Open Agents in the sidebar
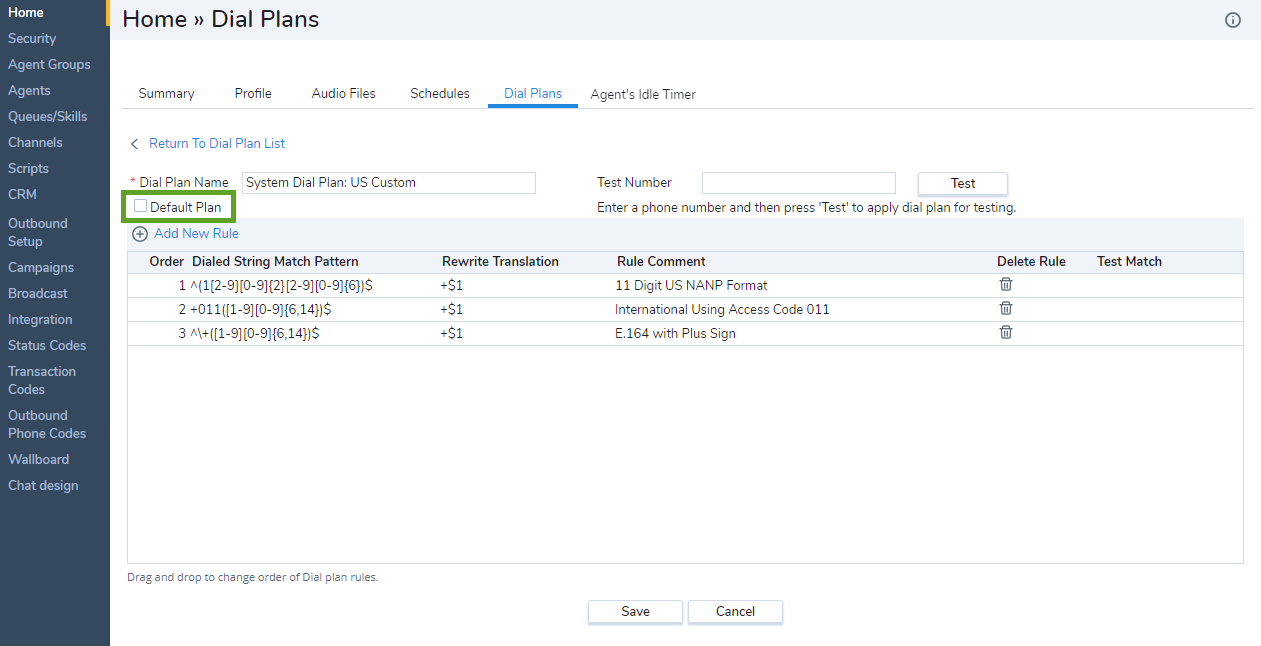1261x646 pixels. tap(29, 91)
